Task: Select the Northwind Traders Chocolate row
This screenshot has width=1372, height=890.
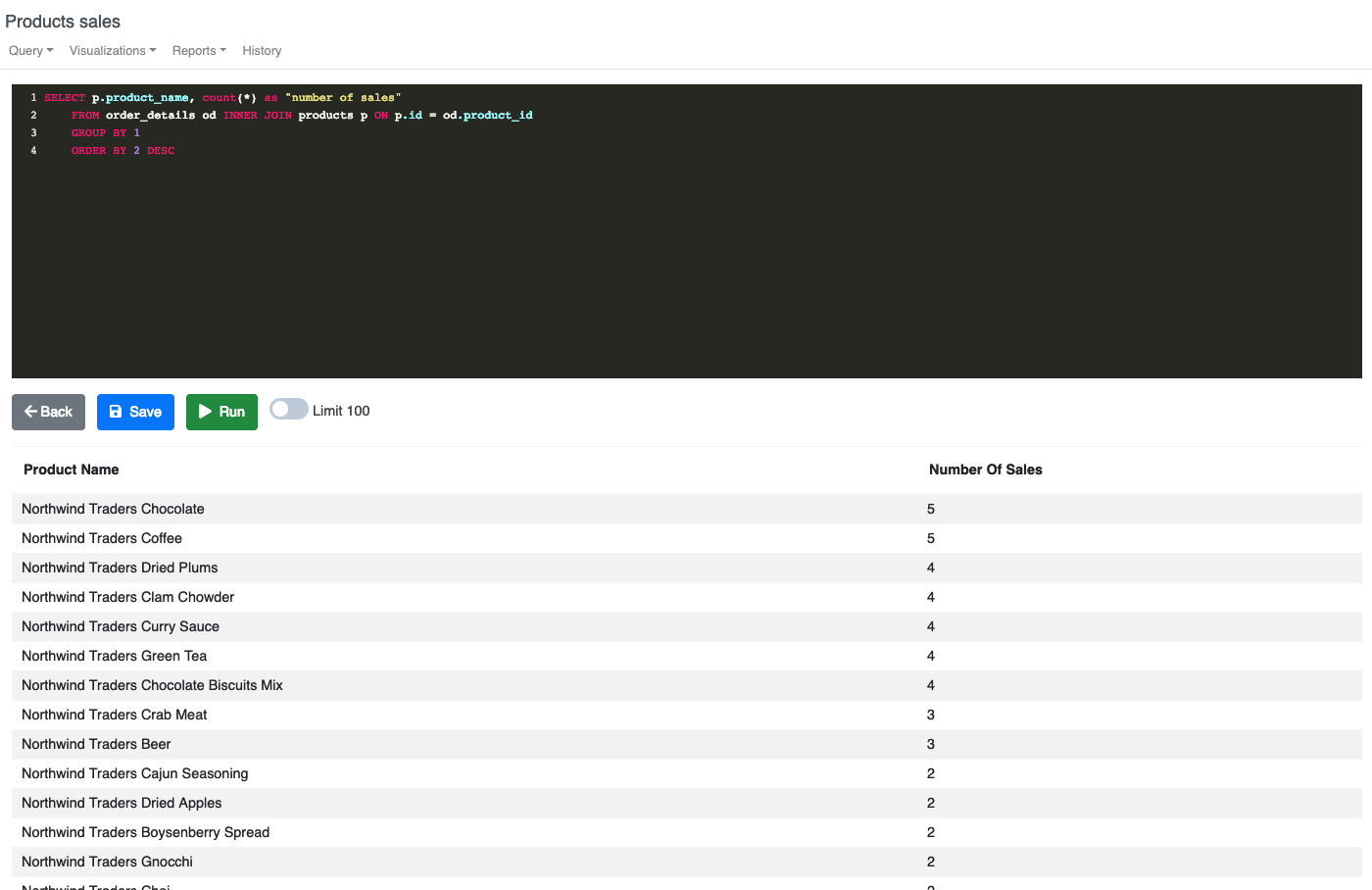Action: point(686,509)
